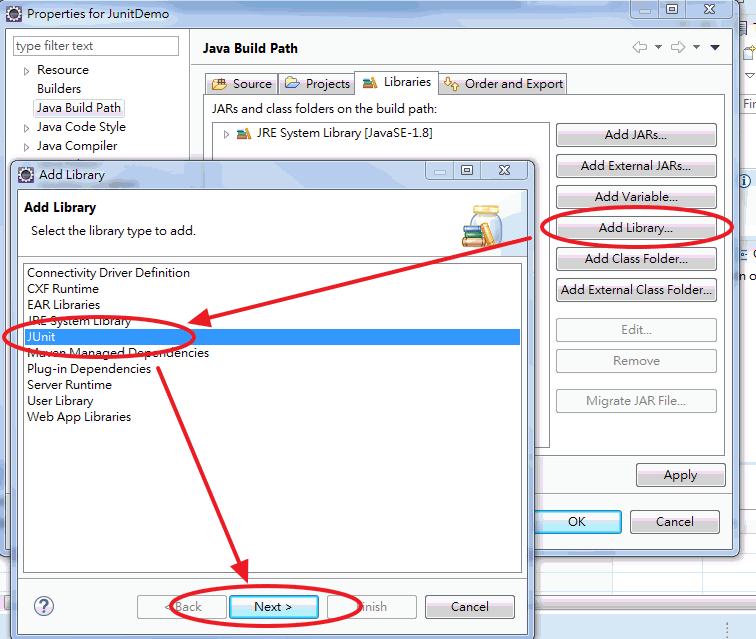
Task: Switch to the Order and Export tab
Action: (x=503, y=84)
